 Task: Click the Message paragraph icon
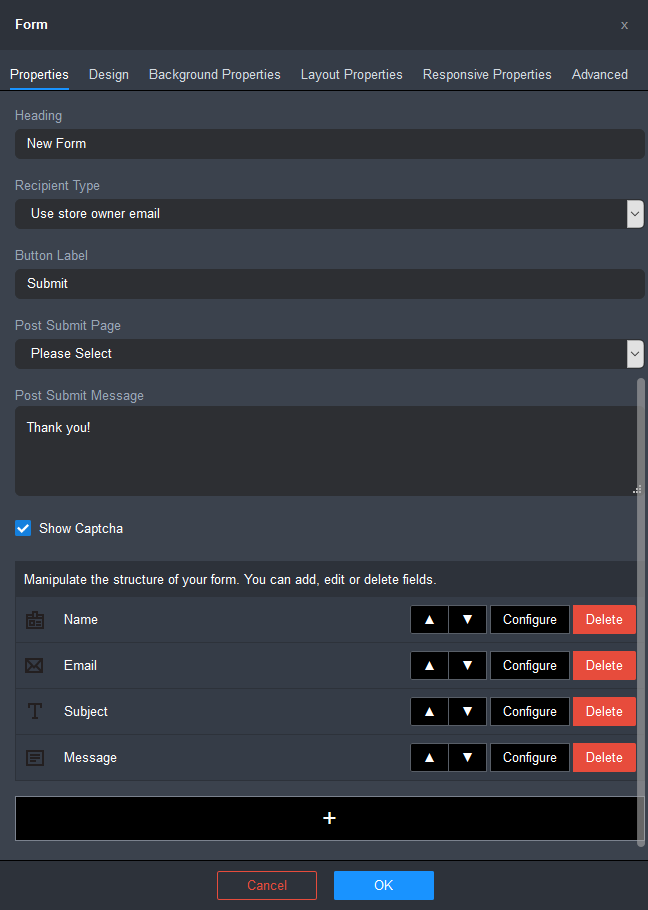pyautogui.click(x=35, y=757)
